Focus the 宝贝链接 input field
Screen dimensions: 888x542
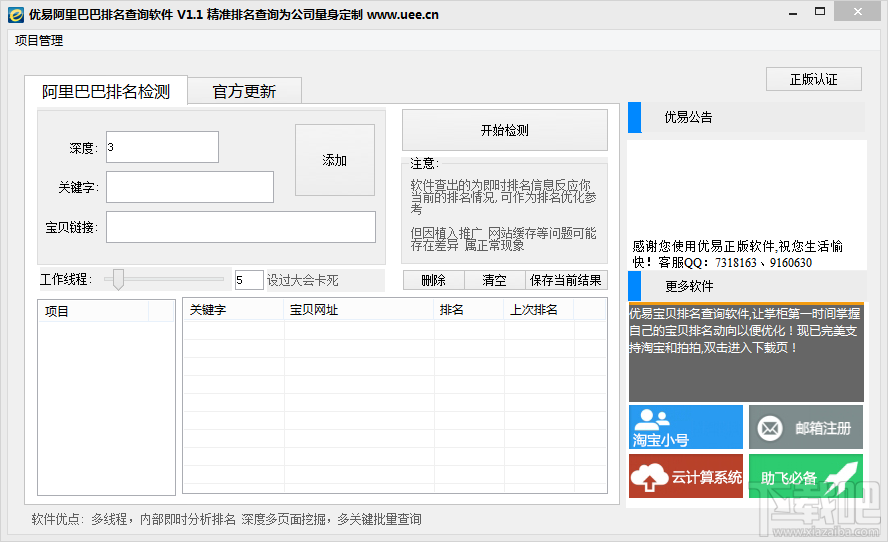click(241, 227)
